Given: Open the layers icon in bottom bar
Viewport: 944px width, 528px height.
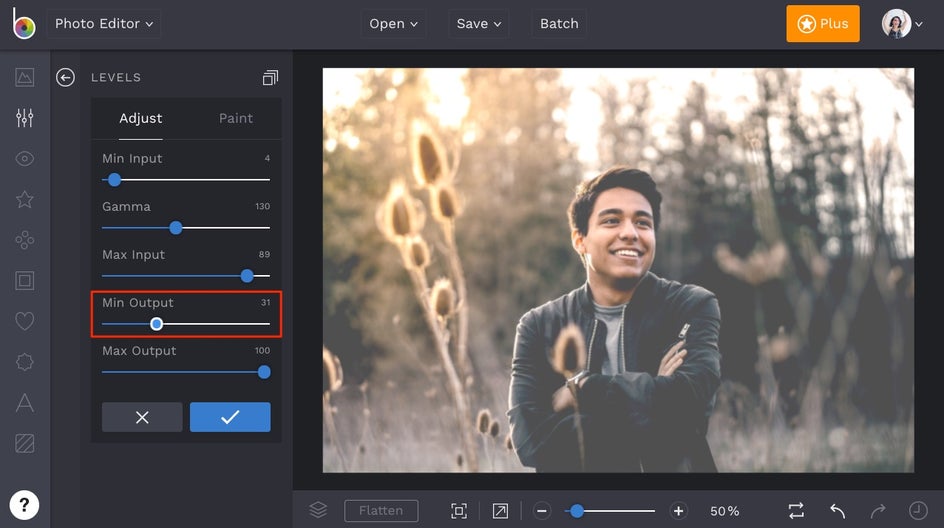Looking at the screenshot, I should tap(318, 510).
